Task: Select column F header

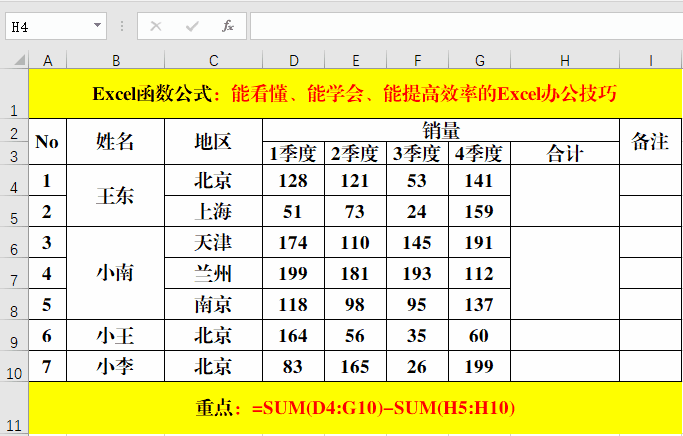Action: tap(417, 60)
